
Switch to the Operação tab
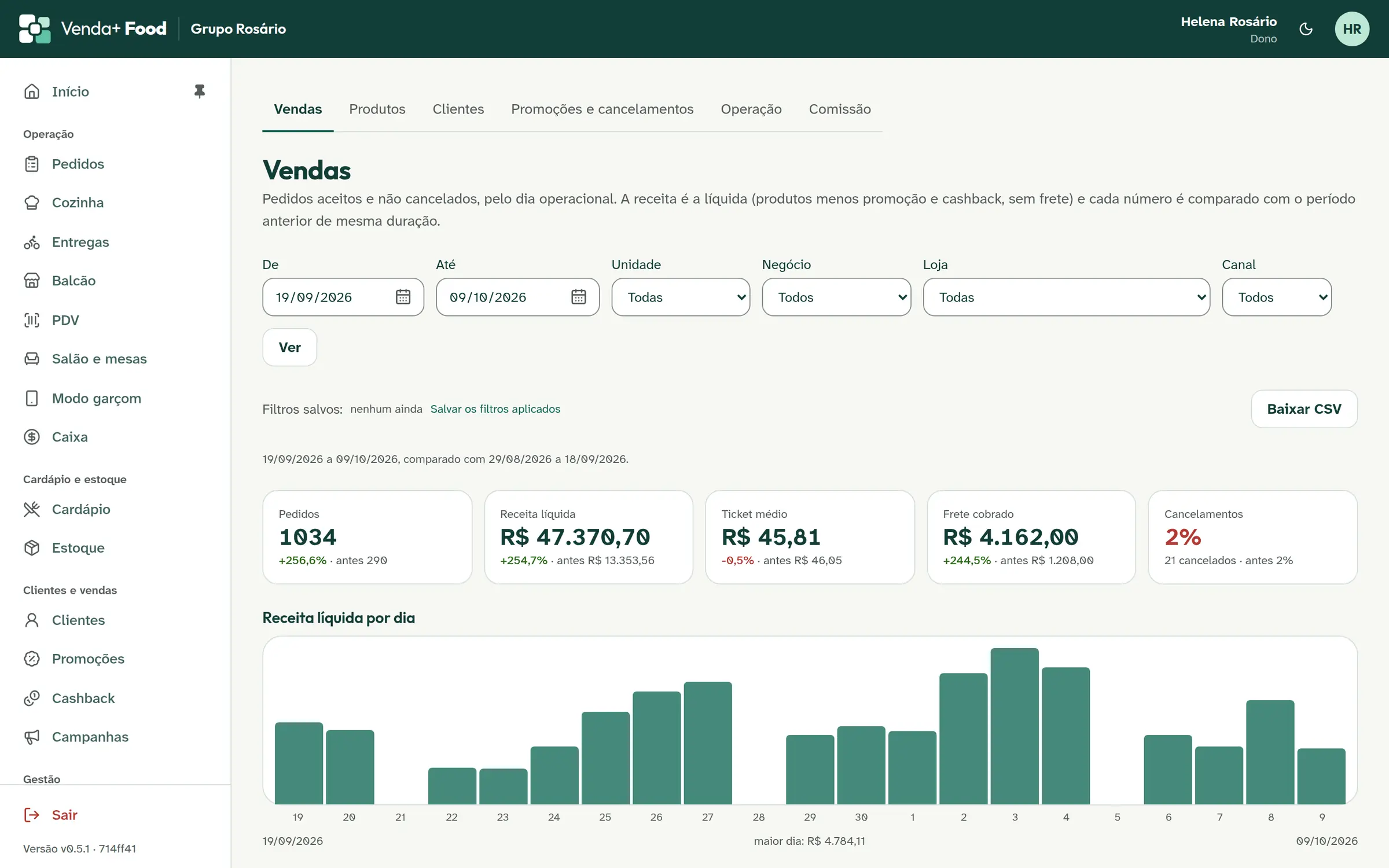click(751, 109)
